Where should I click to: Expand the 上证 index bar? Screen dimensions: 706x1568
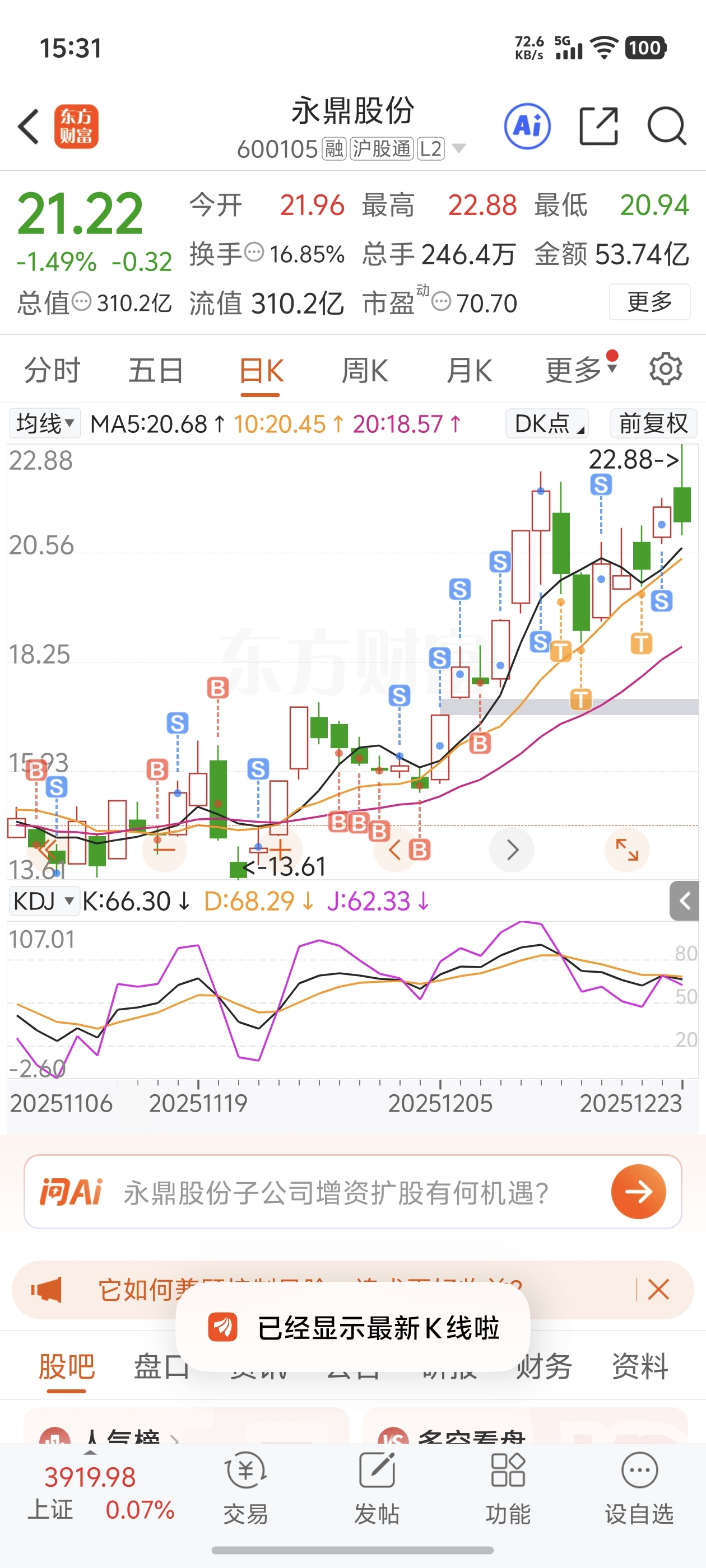[x=90, y=1452]
